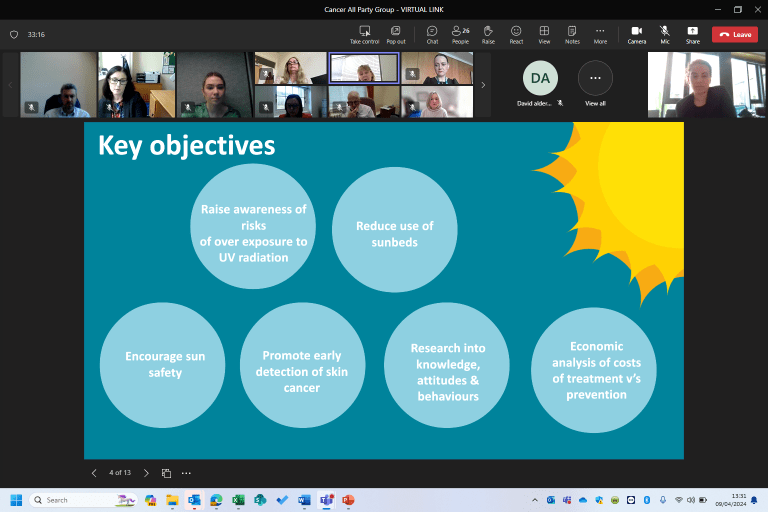Screen dimensions: 768x512
Task: Go to the next slide
Action: click(146, 473)
